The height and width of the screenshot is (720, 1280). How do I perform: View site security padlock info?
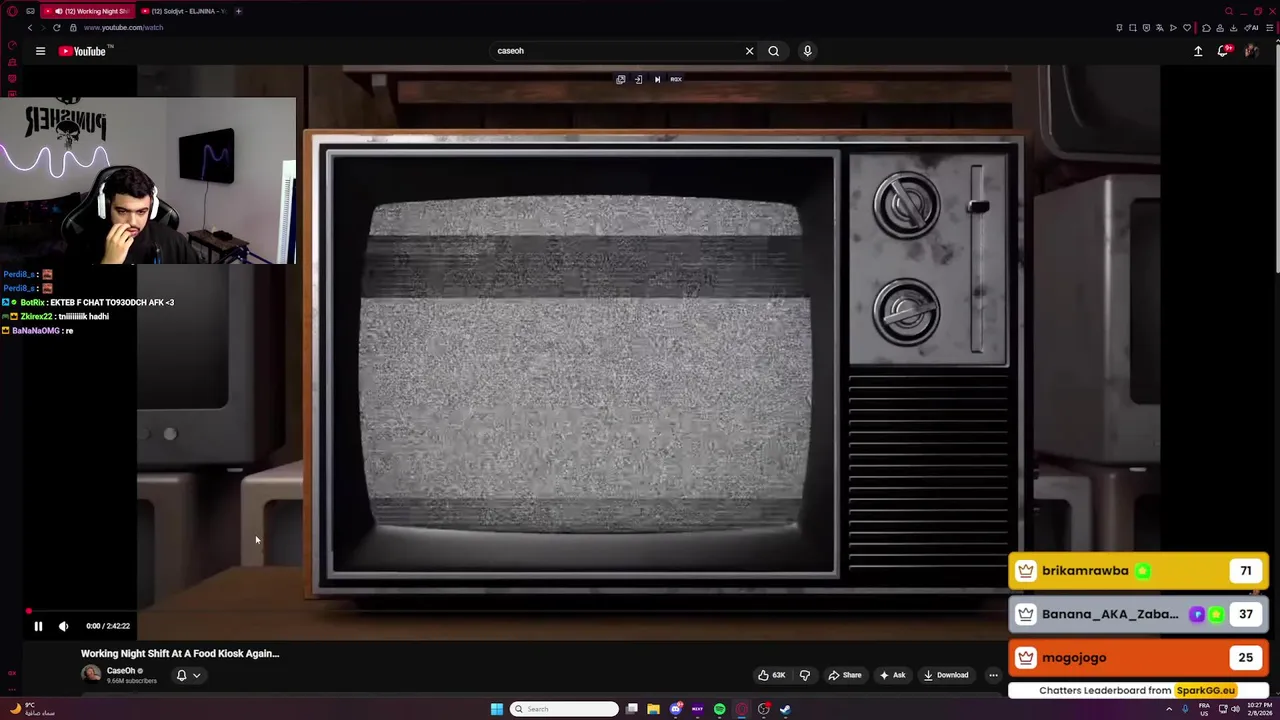tap(74, 28)
